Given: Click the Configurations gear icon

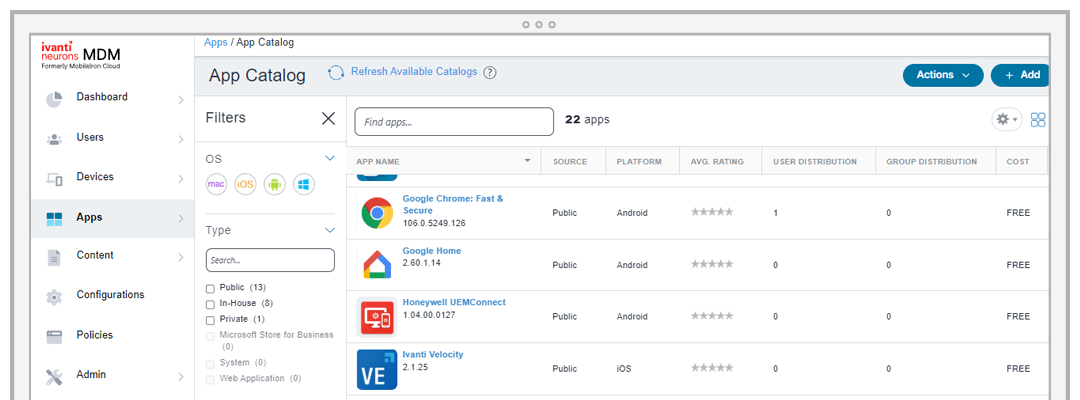Looking at the screenshot, I should [x=54, y=297].
